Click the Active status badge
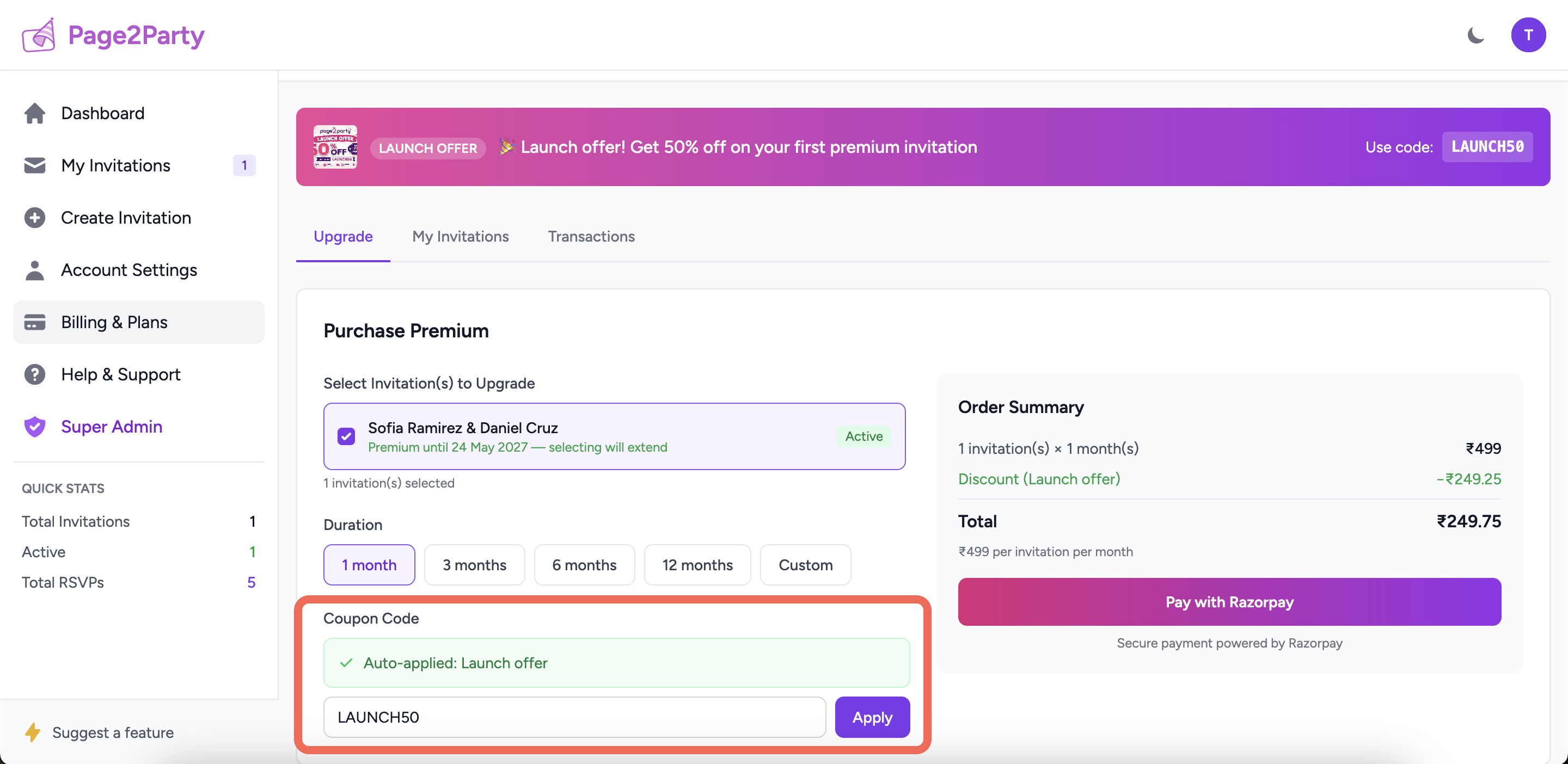This screenshot has width=1568, height=764. coord(863,436)
